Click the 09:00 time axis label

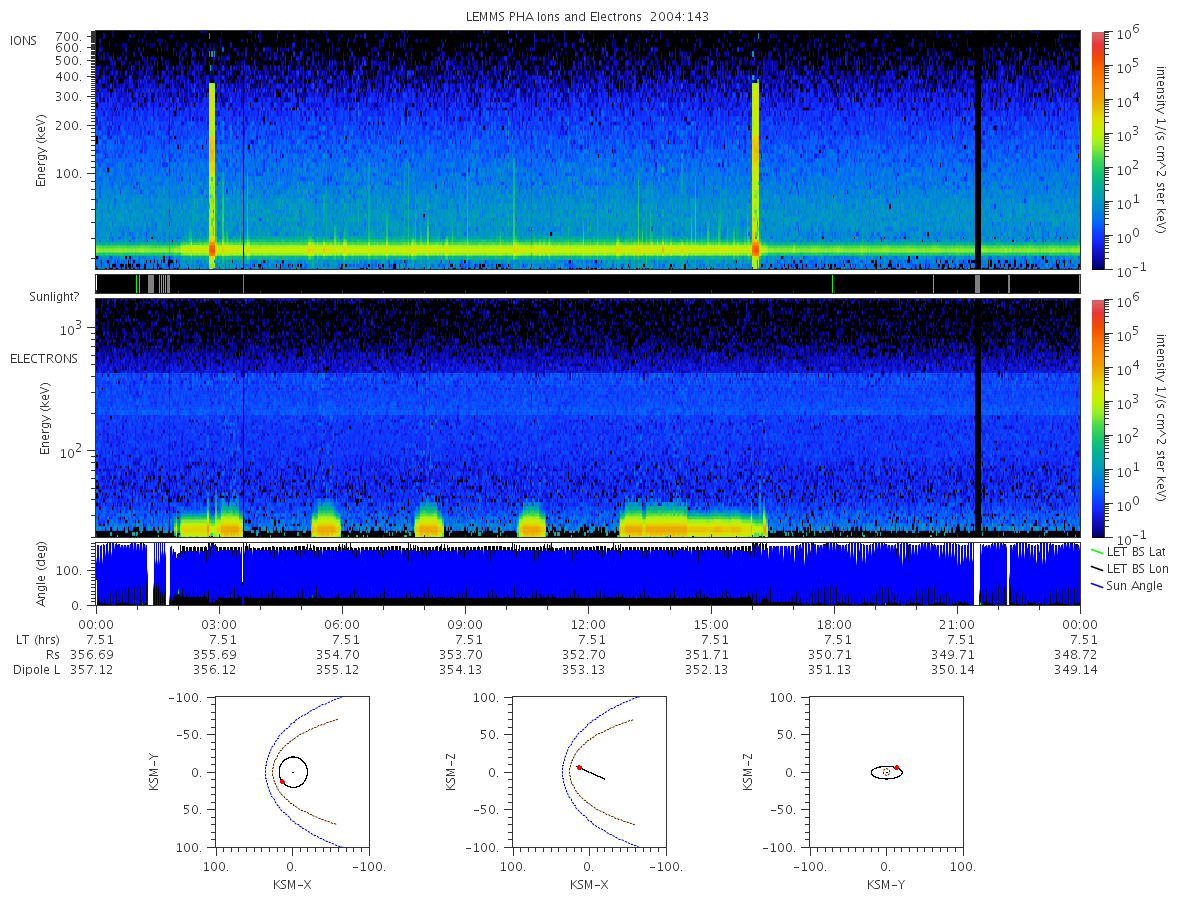(x=465, y=623)
